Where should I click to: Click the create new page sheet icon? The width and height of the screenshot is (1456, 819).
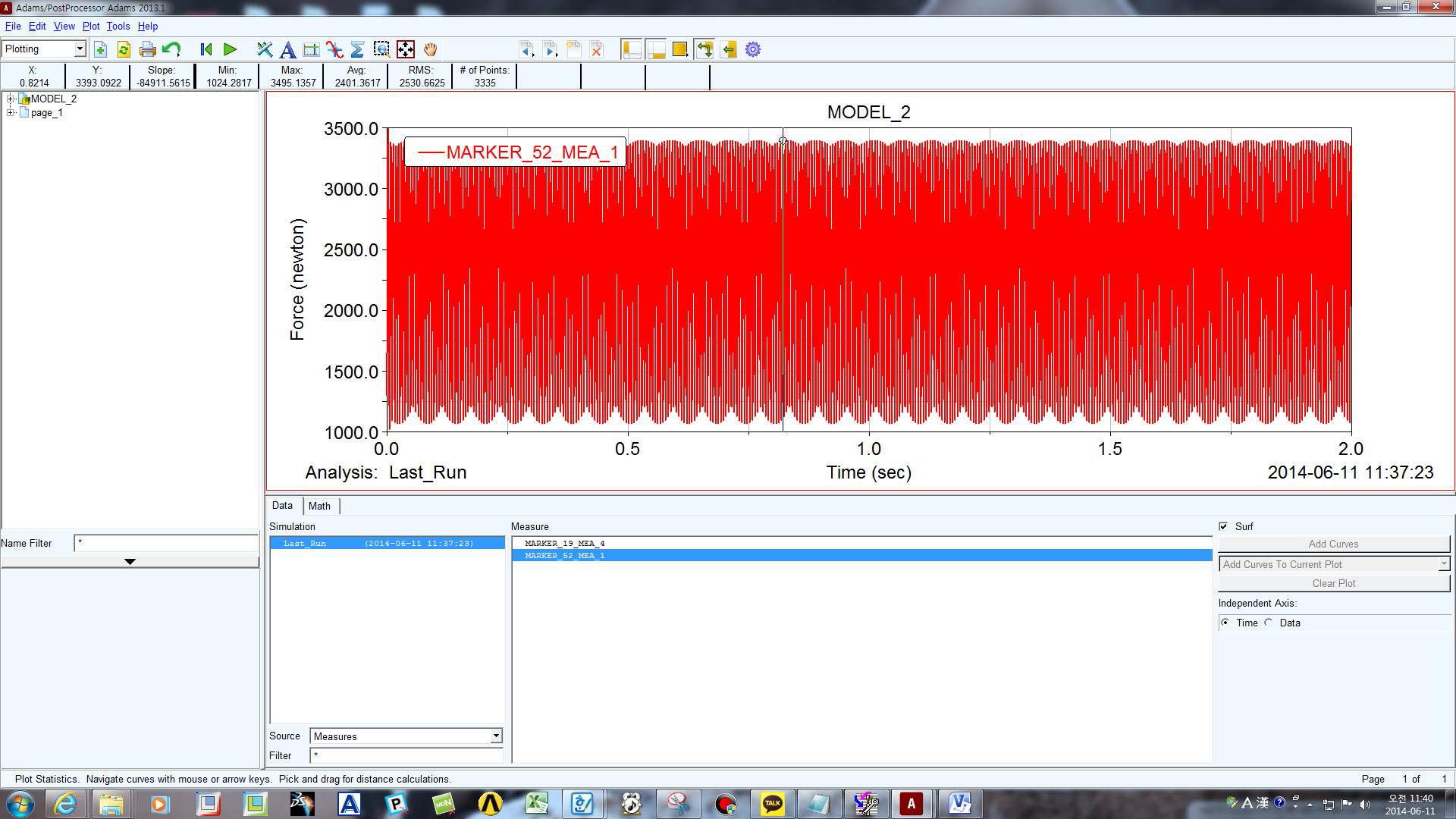574,49
